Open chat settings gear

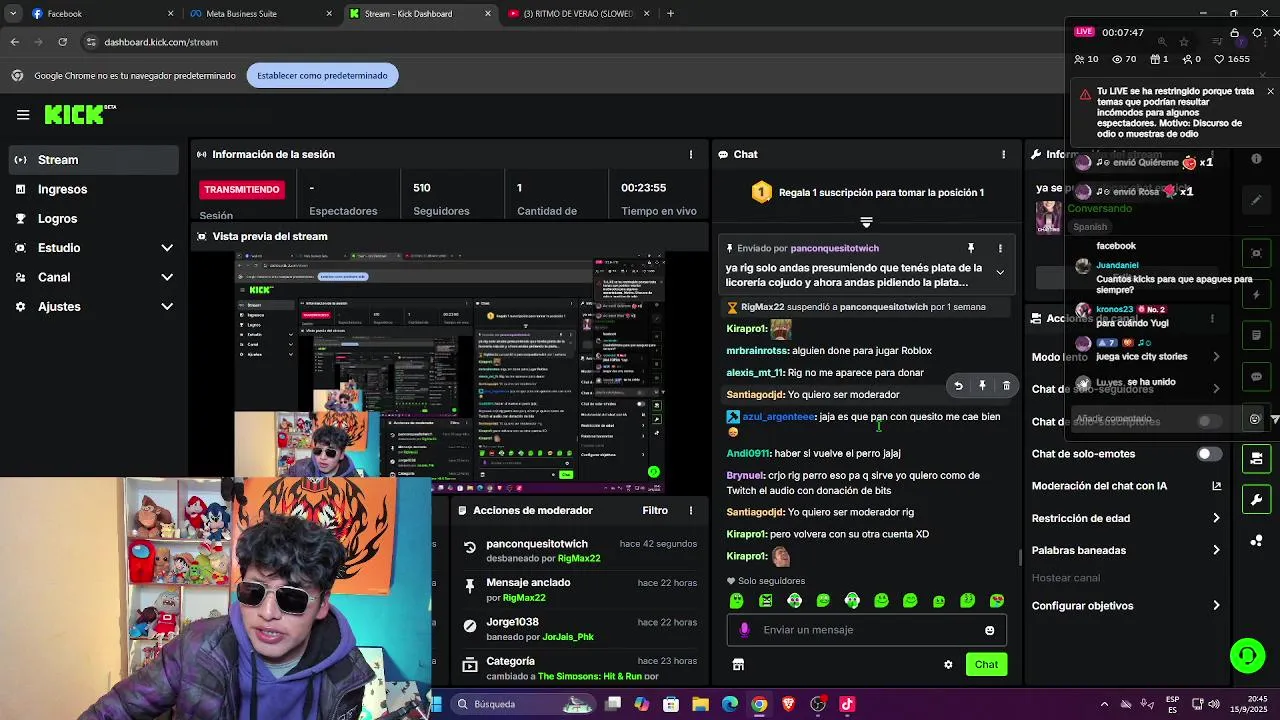(948, 664)
